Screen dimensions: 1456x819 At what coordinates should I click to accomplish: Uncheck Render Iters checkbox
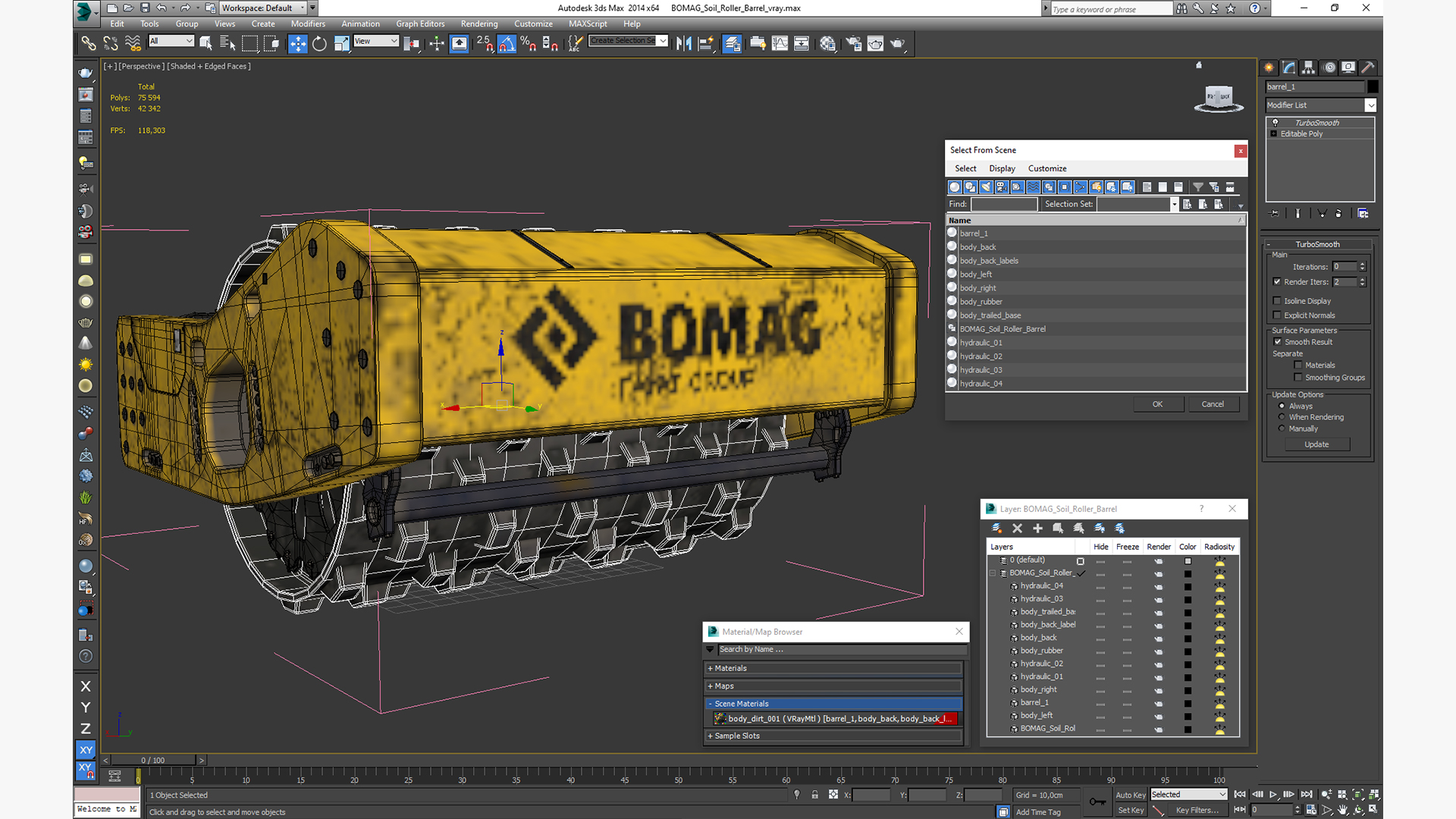[1277, 282]
